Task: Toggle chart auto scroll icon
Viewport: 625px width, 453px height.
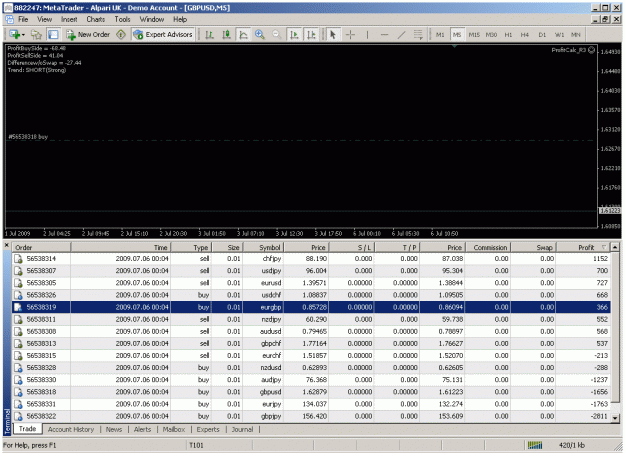Action: (x=294, y=35)
